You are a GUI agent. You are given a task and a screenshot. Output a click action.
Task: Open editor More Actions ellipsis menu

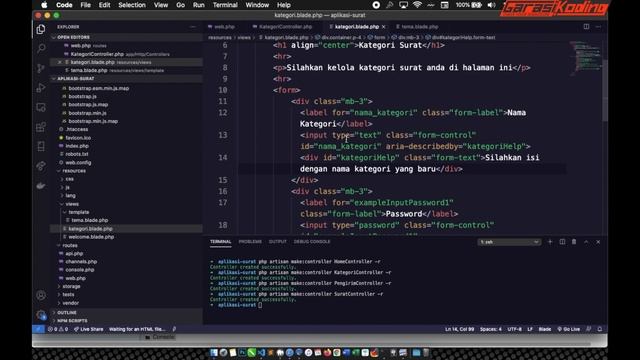(x=598, y=27)
